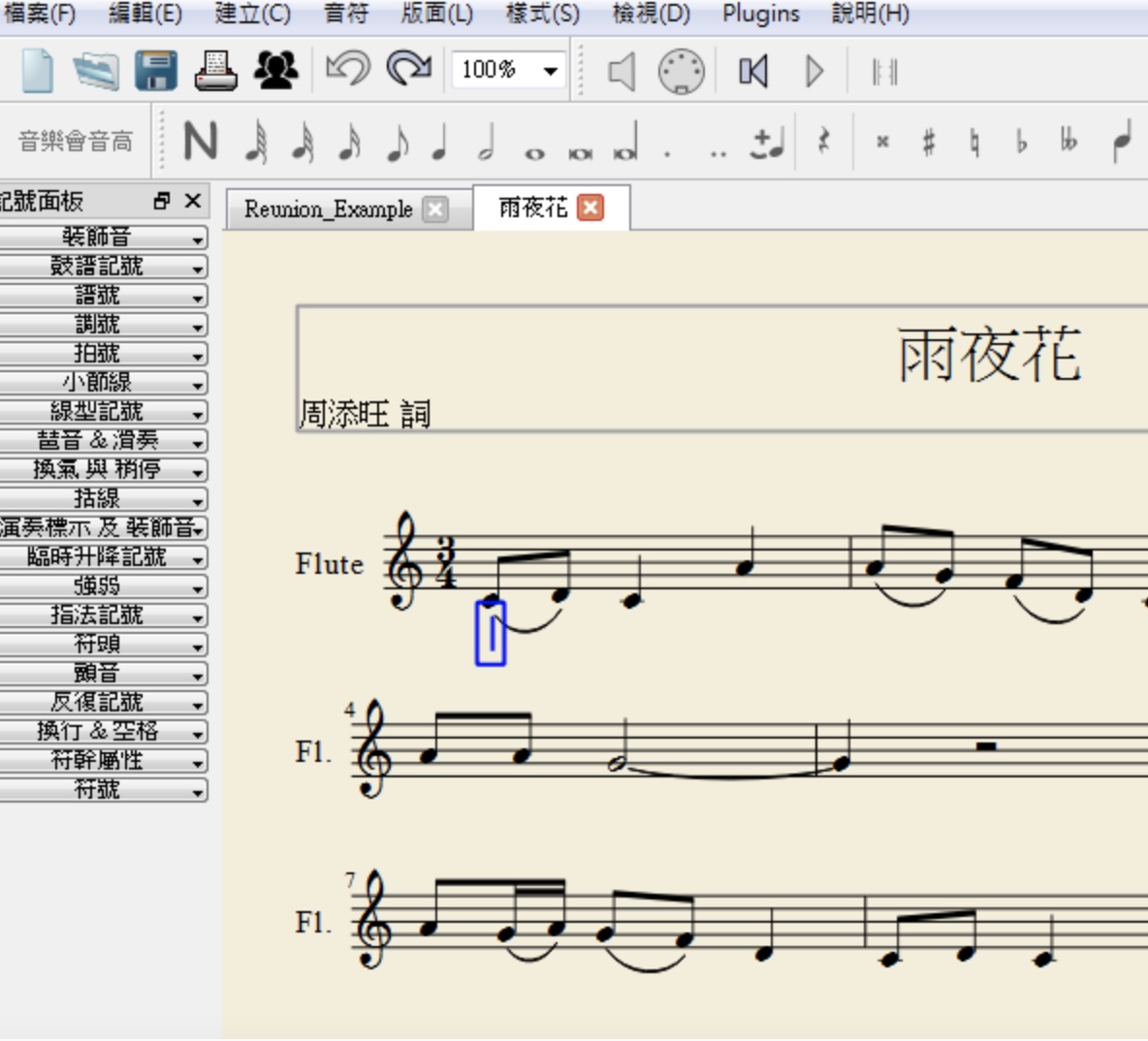Open the 編輯(E) menu

[145, 14]
